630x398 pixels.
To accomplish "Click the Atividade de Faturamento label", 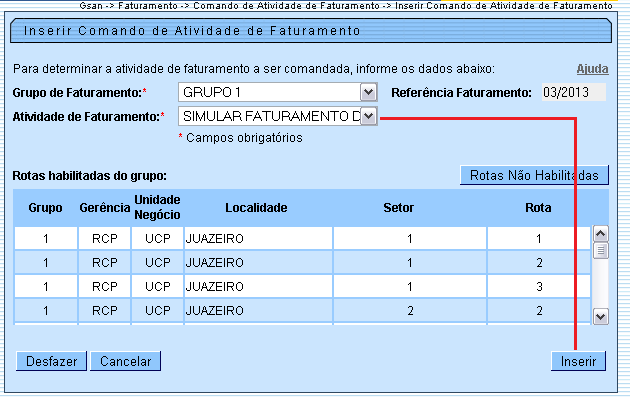I will 89,117.
